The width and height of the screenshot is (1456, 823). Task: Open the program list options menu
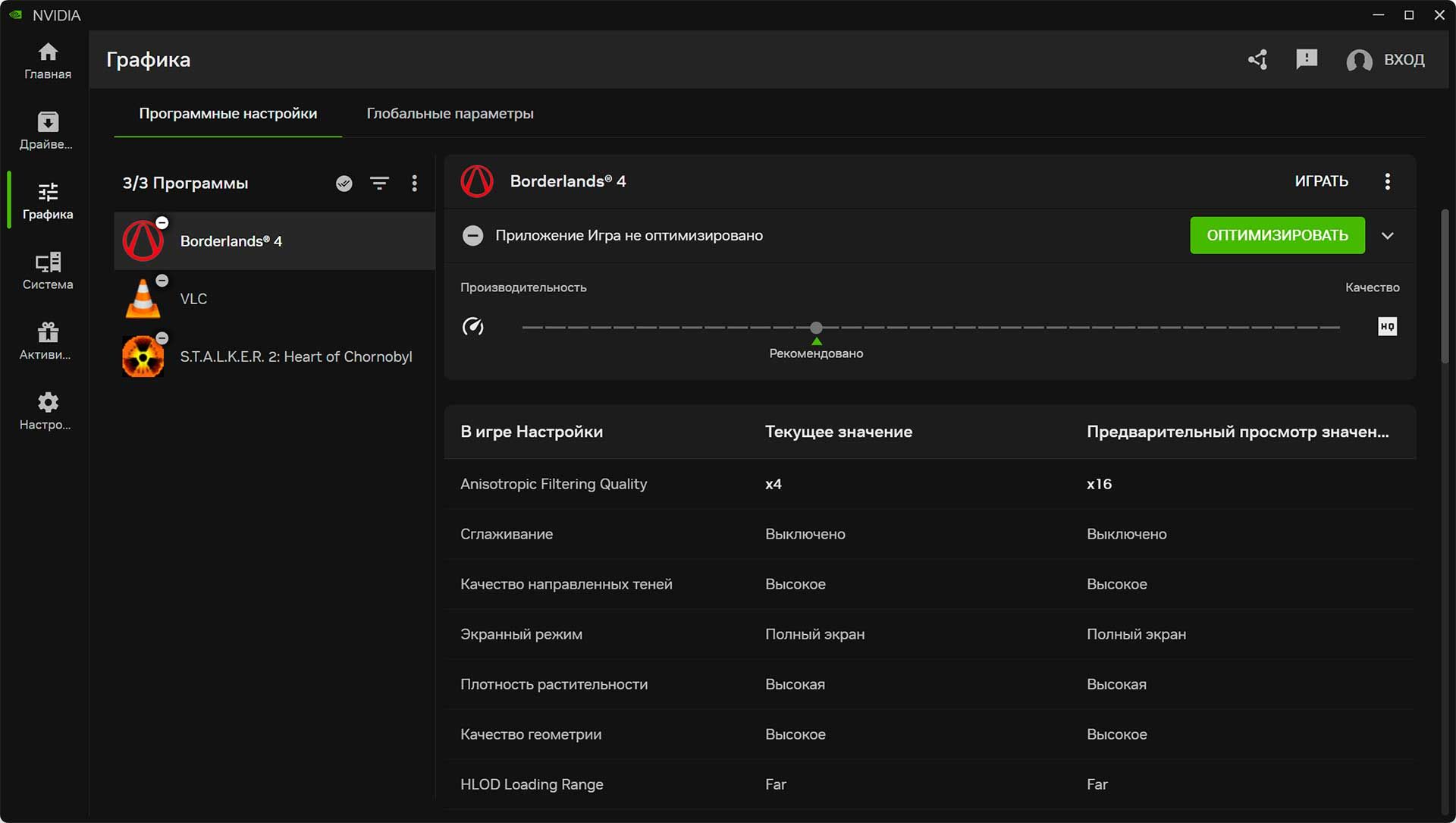pos(414,183)
